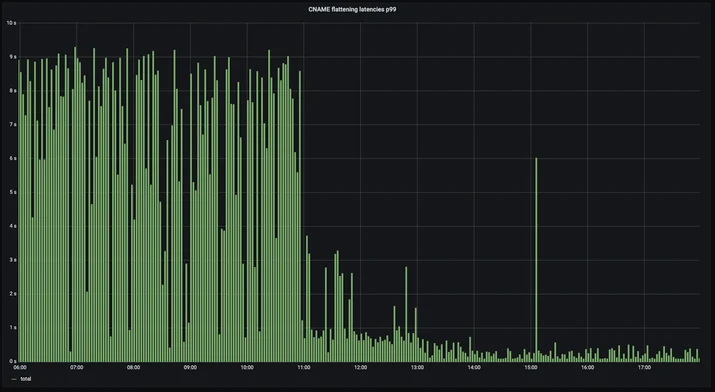Click the '4 s' y-axis label
The height and width of the screenshot is (392, 715).
click(x=13, y=226)
